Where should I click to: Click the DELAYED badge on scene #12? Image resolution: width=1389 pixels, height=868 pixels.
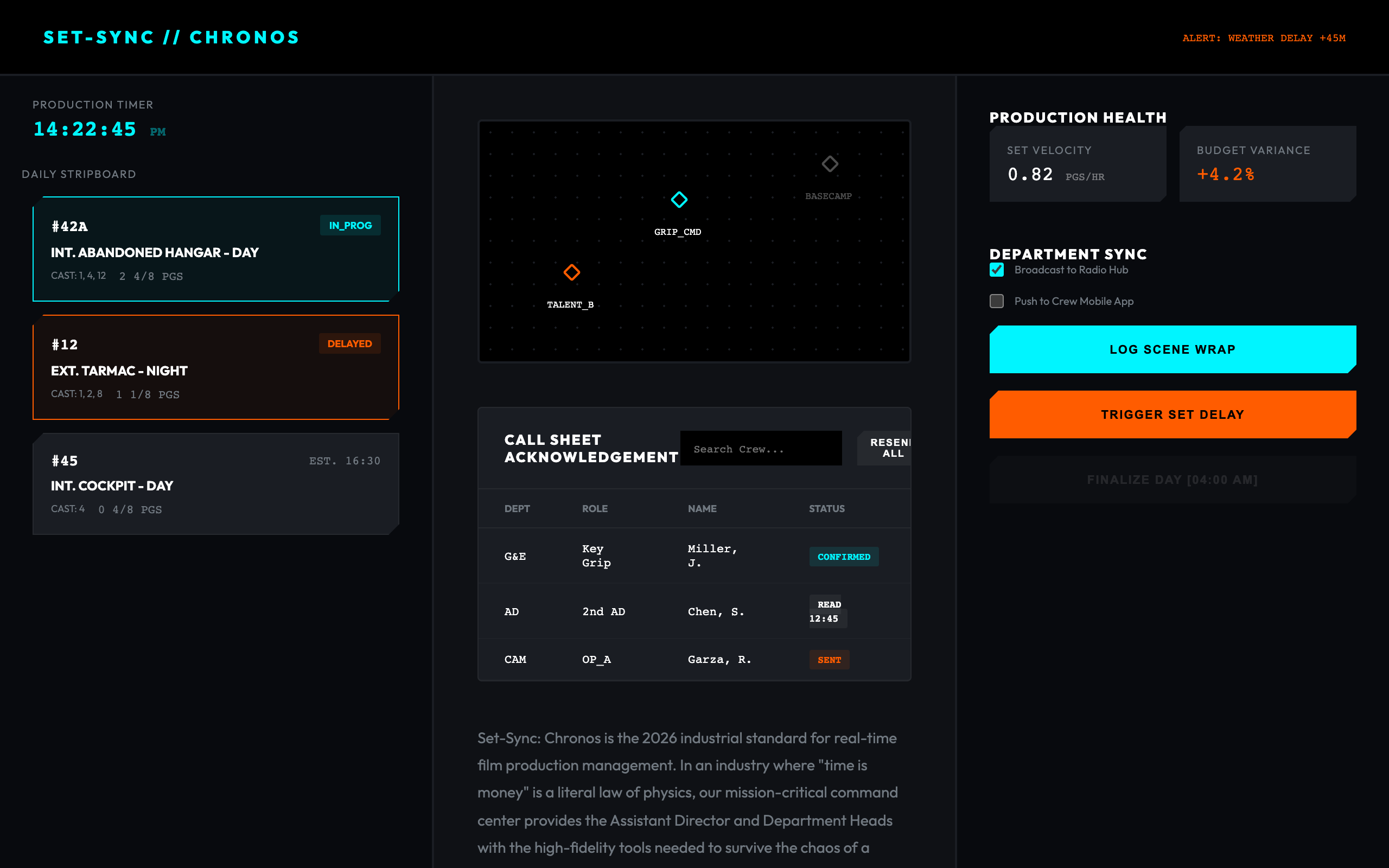click(x=349, y=344)
